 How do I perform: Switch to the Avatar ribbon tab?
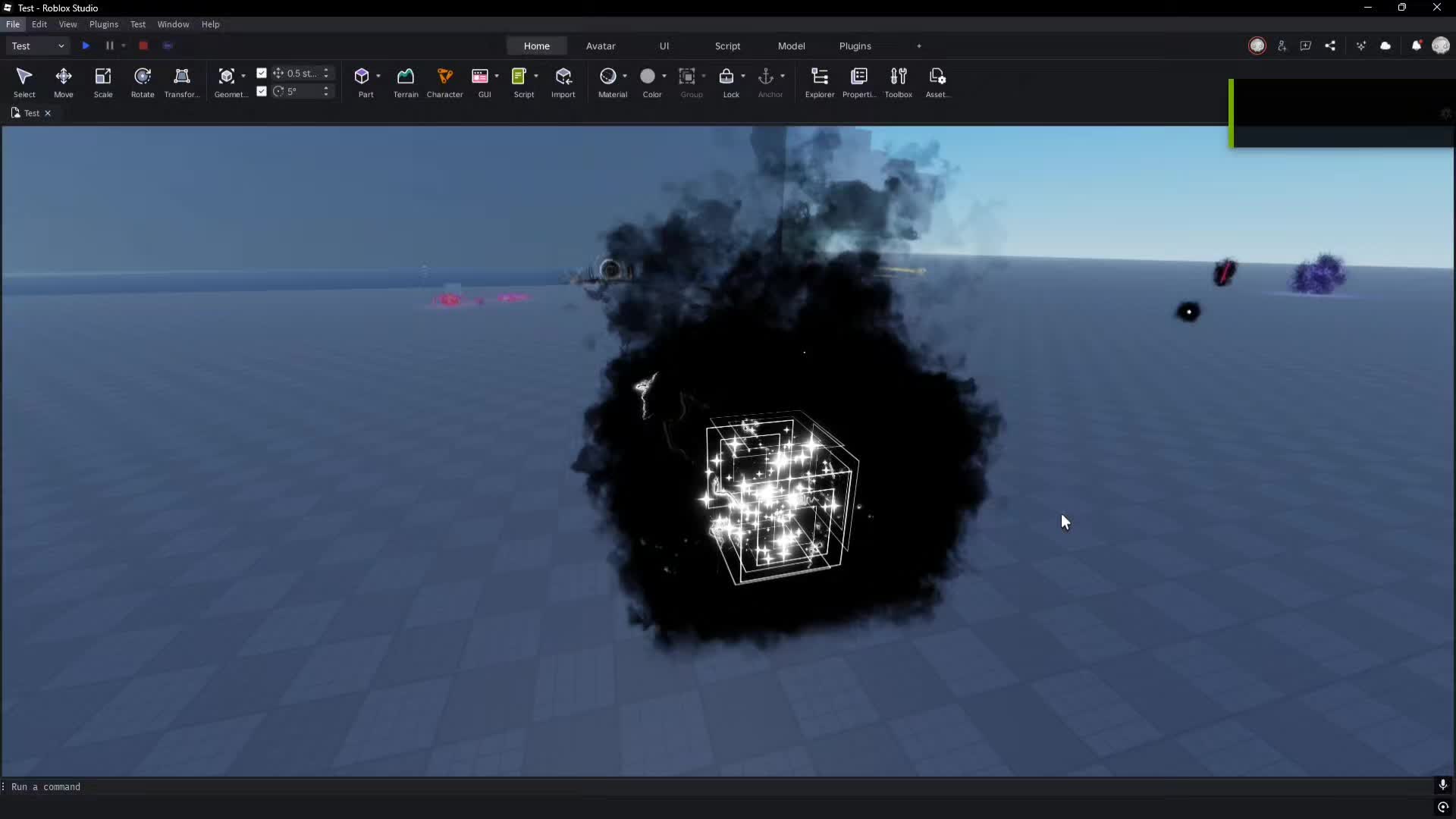point(601,46)
